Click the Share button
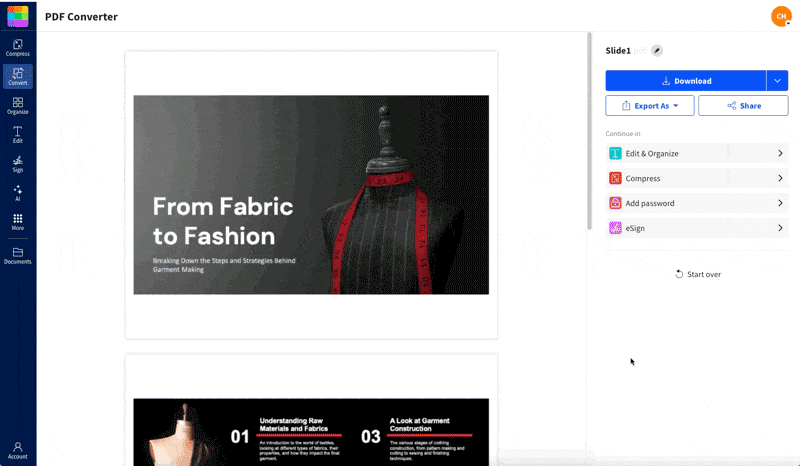Viewport: 800px width, 466px height. click(x=743, y=106)
